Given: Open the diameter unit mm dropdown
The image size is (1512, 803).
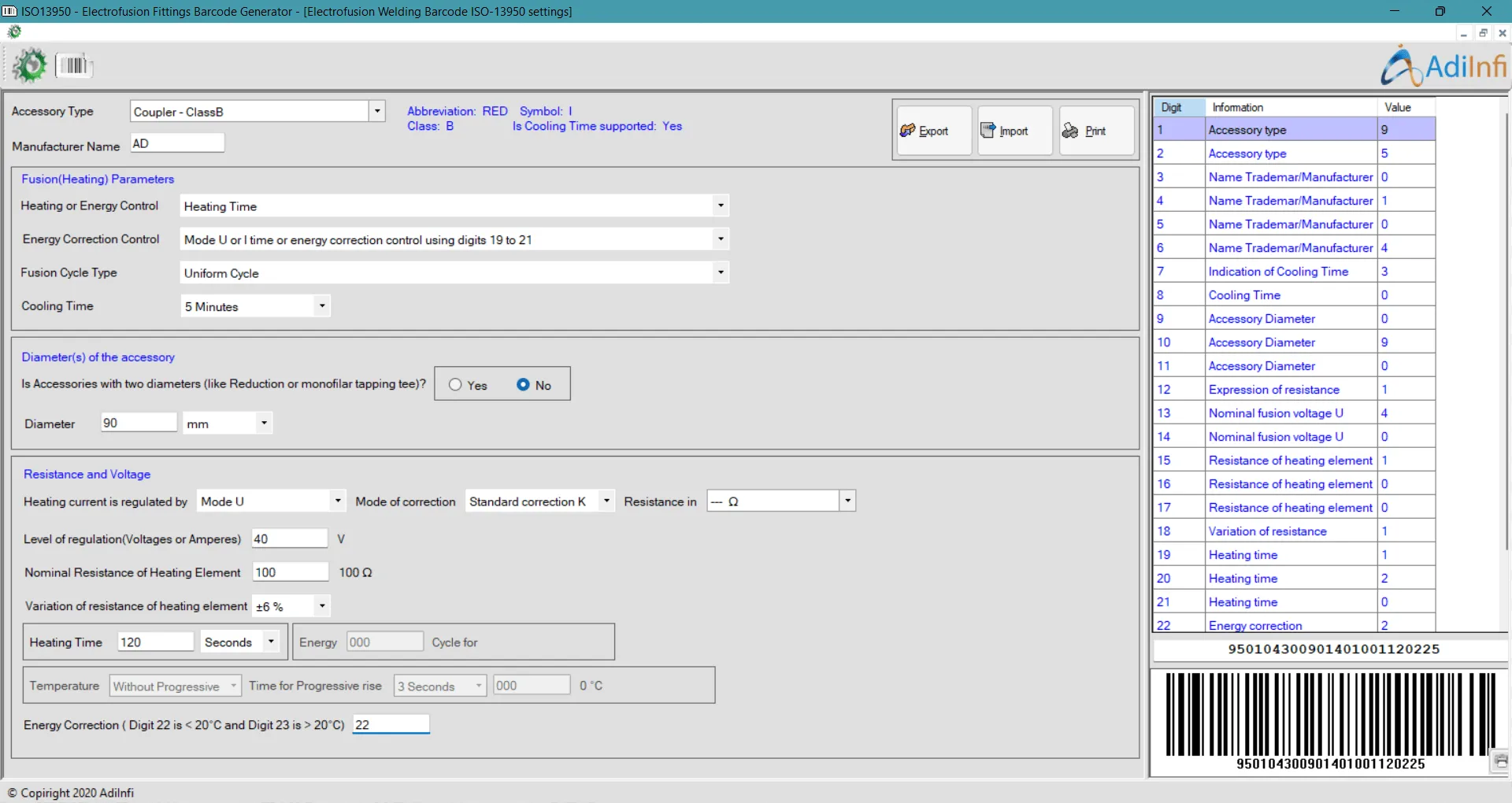Looking at the screenshot, I should click(x=264, y=424).
